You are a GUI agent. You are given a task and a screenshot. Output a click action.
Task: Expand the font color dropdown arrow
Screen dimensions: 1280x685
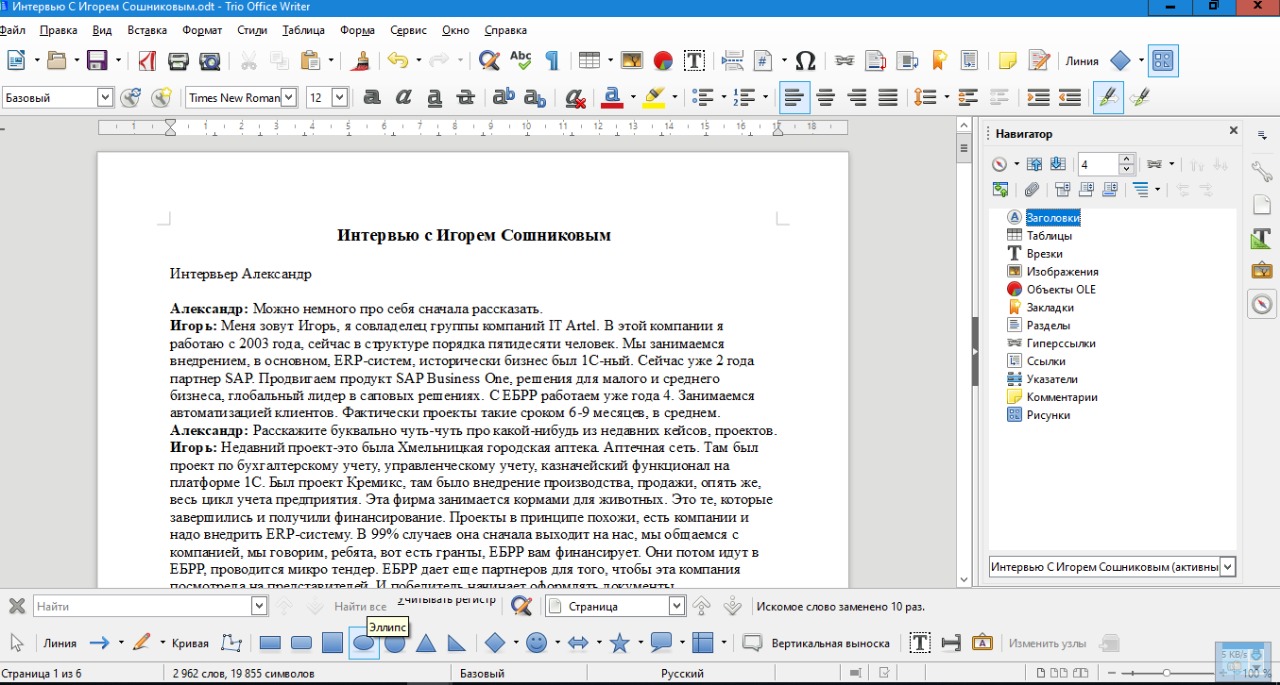click(x=633, y=98)
